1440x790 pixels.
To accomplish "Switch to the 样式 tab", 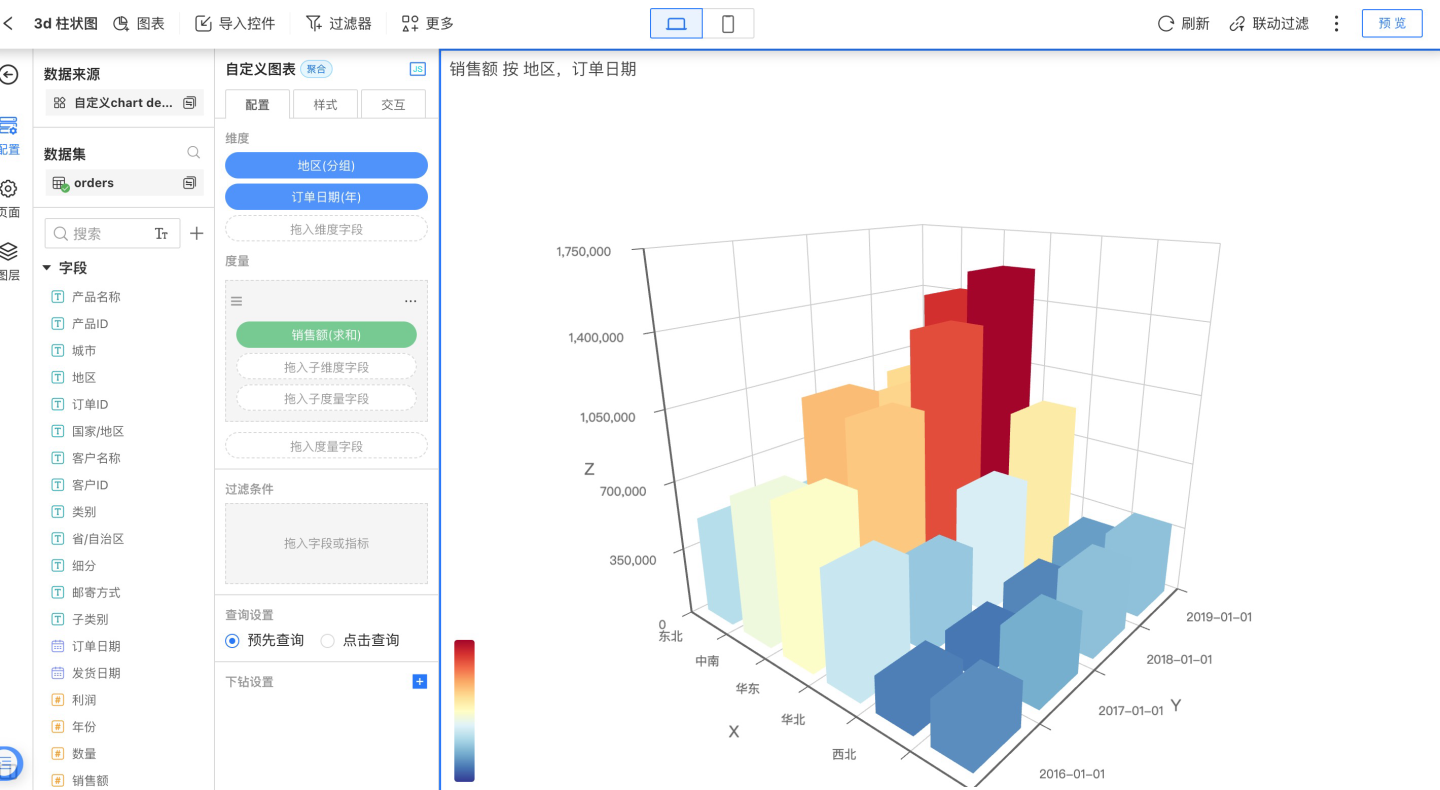I will click(x=325, y=104).
